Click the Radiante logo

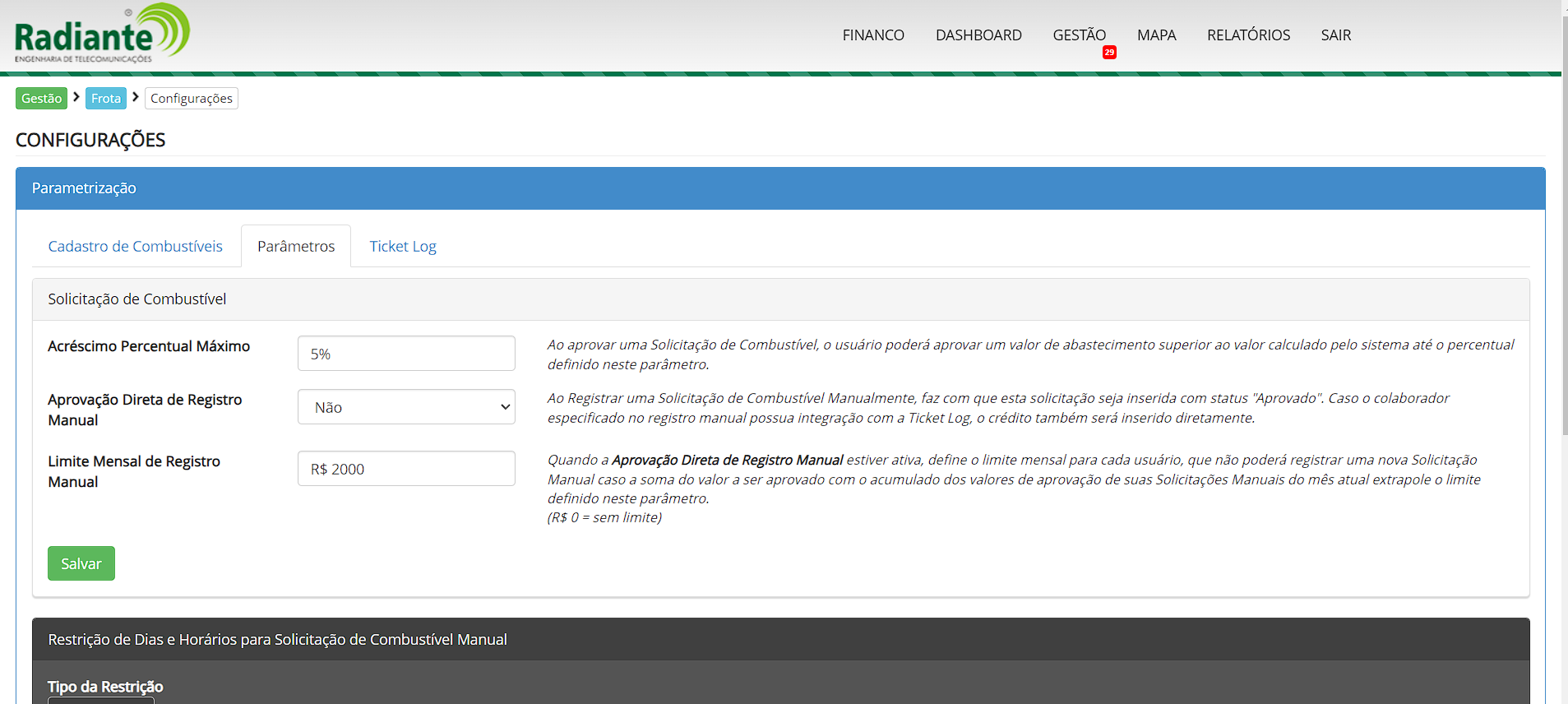[x=102, y=35]
